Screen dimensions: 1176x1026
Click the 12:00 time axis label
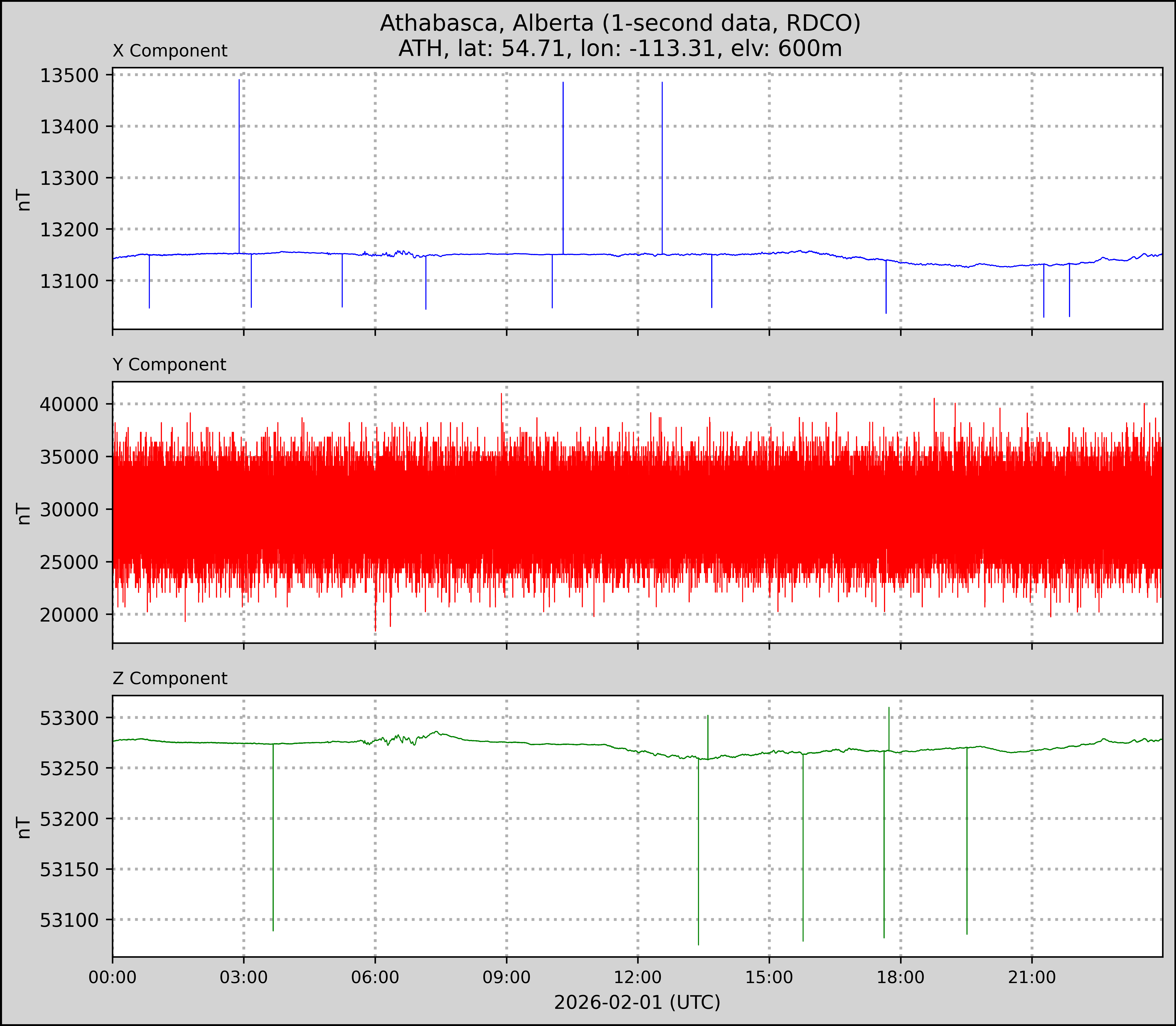pos(638,978)
